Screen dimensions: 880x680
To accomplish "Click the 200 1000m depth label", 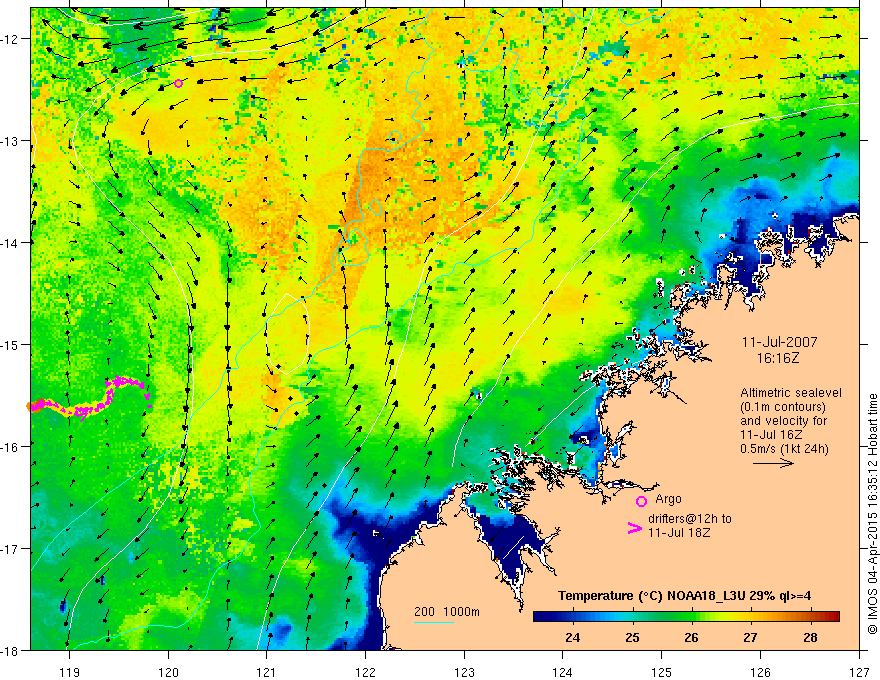I will 447,612.
